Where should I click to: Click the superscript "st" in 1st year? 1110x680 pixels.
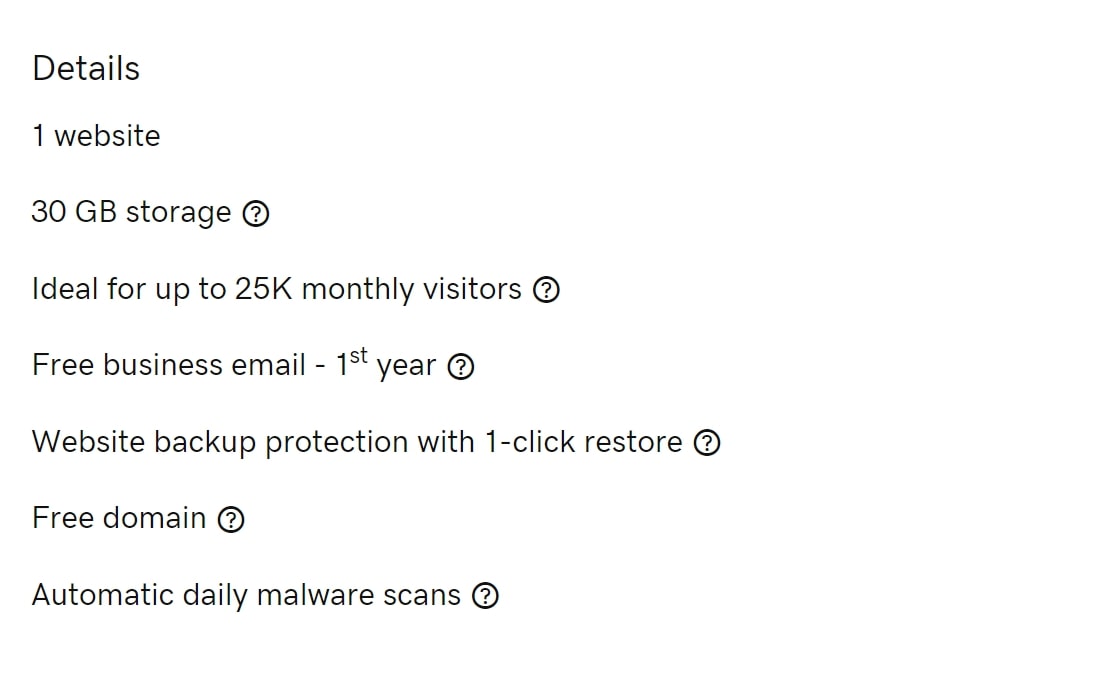tap(359, 355)
